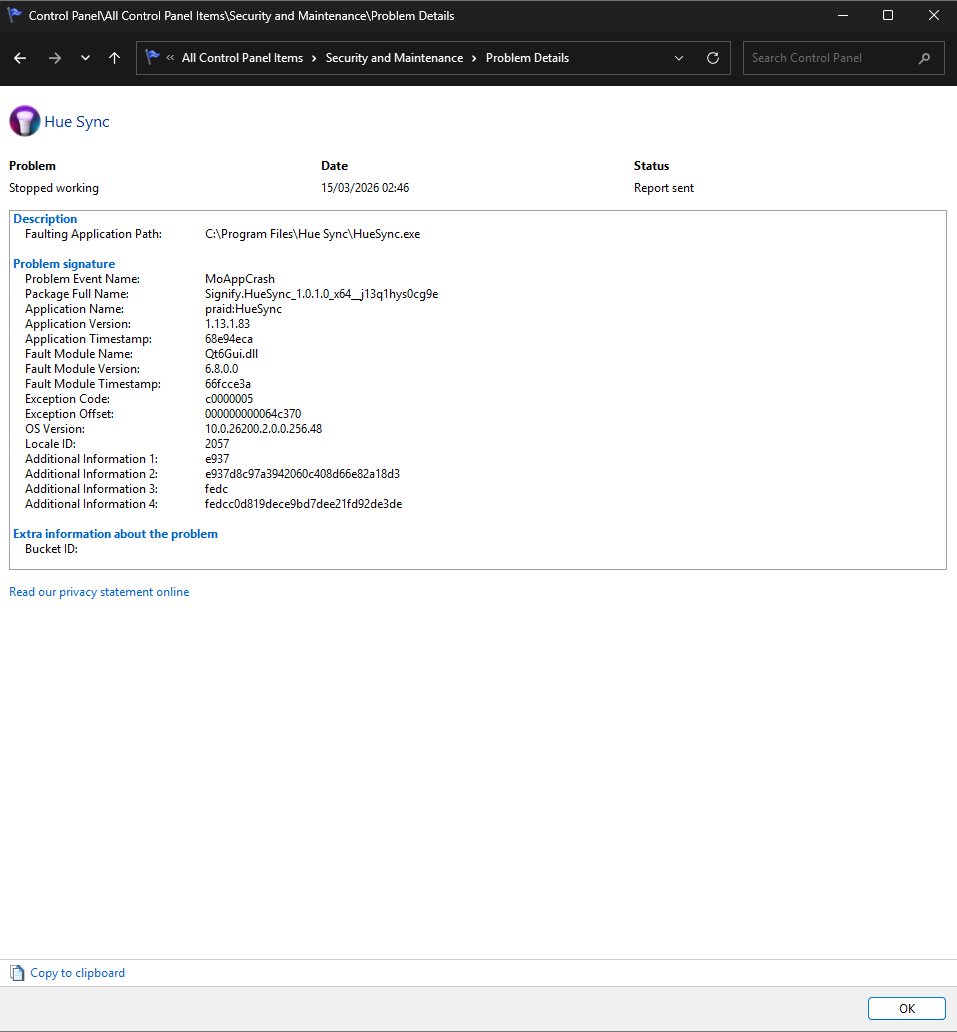Select the Signify.HueSync package full name
This screenshot has height=1032, width=957.
(x=321, y=294)
